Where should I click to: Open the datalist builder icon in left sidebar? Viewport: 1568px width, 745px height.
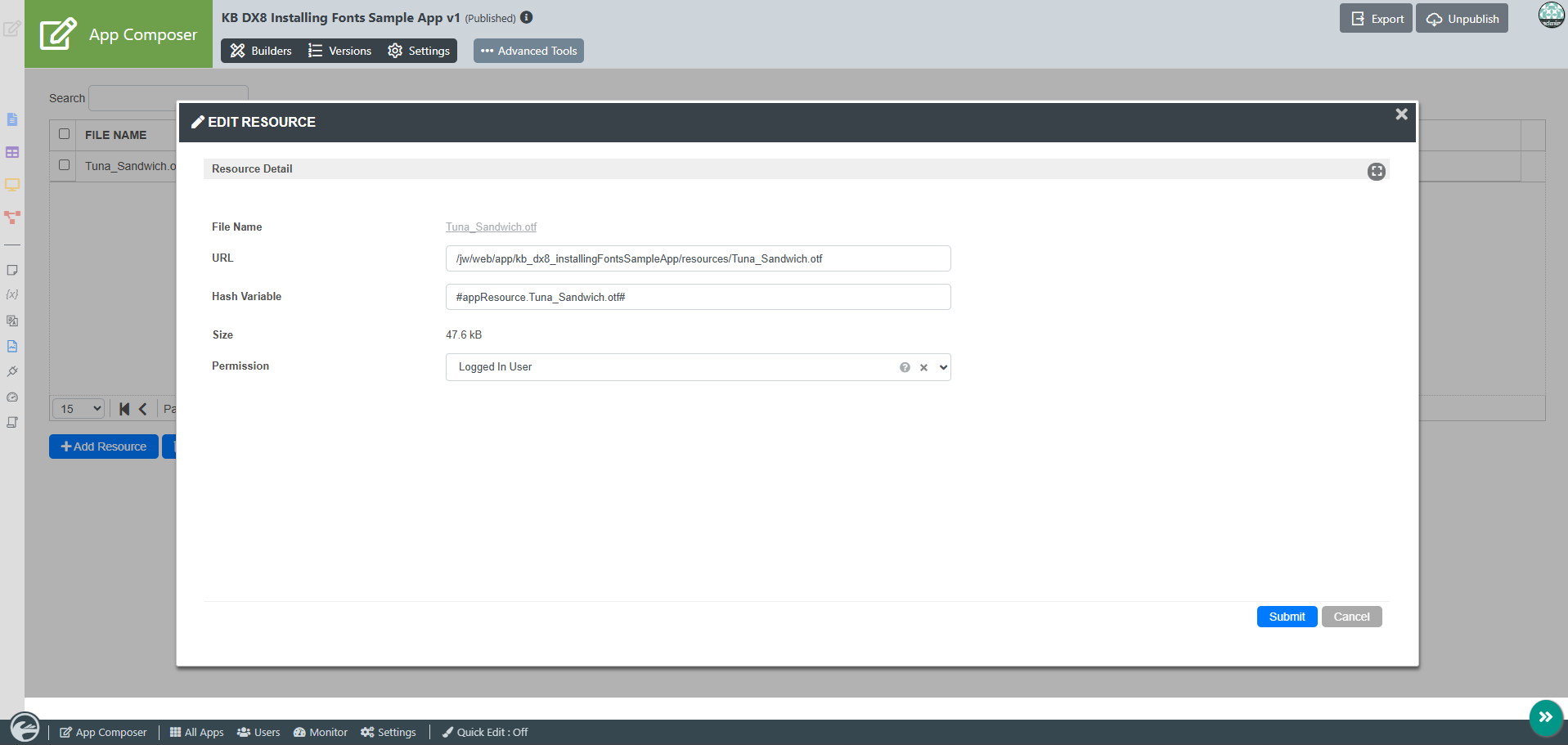pyautogui.click(x=12, y=152)
